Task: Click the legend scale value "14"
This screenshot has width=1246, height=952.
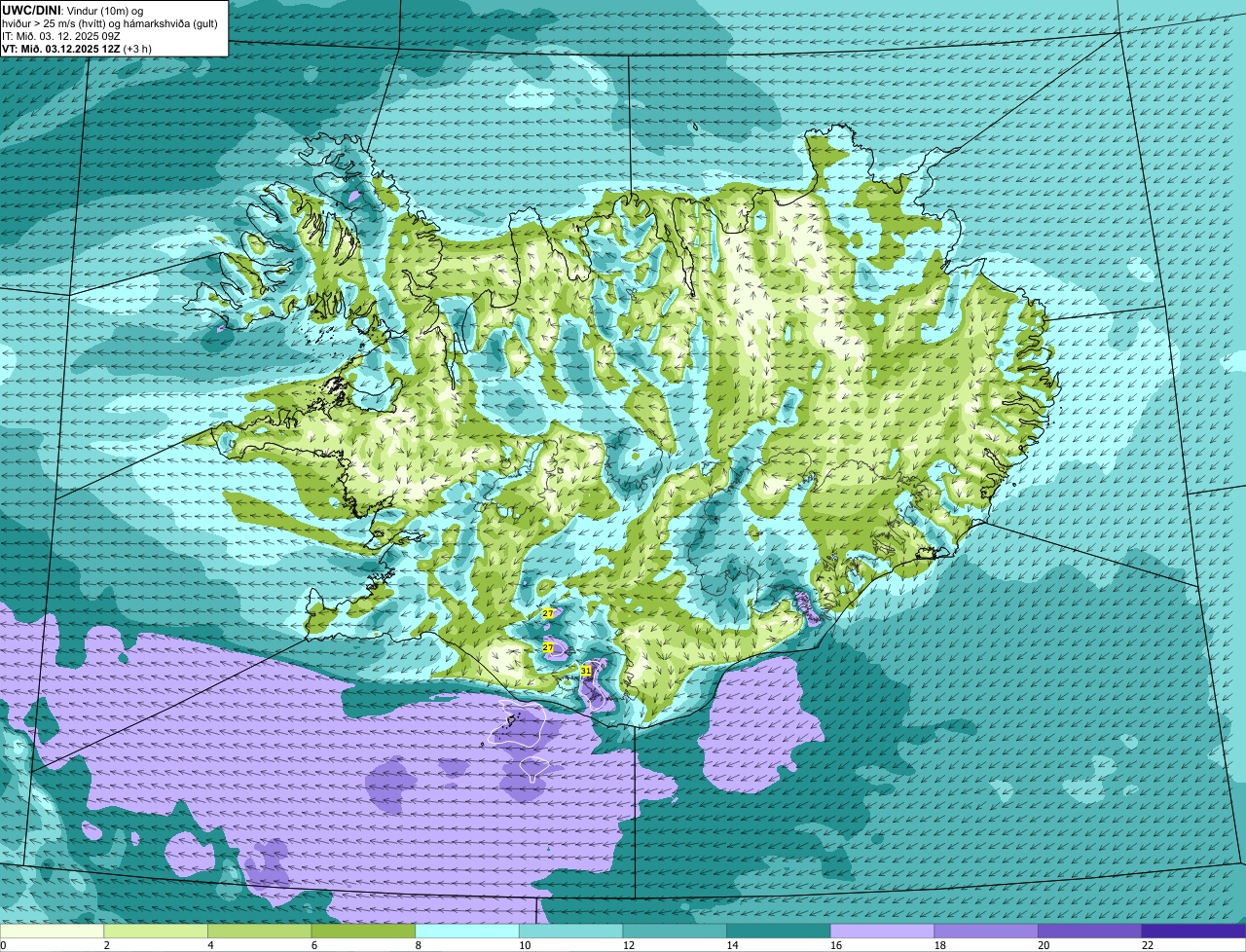Action: tap(732, 945)
